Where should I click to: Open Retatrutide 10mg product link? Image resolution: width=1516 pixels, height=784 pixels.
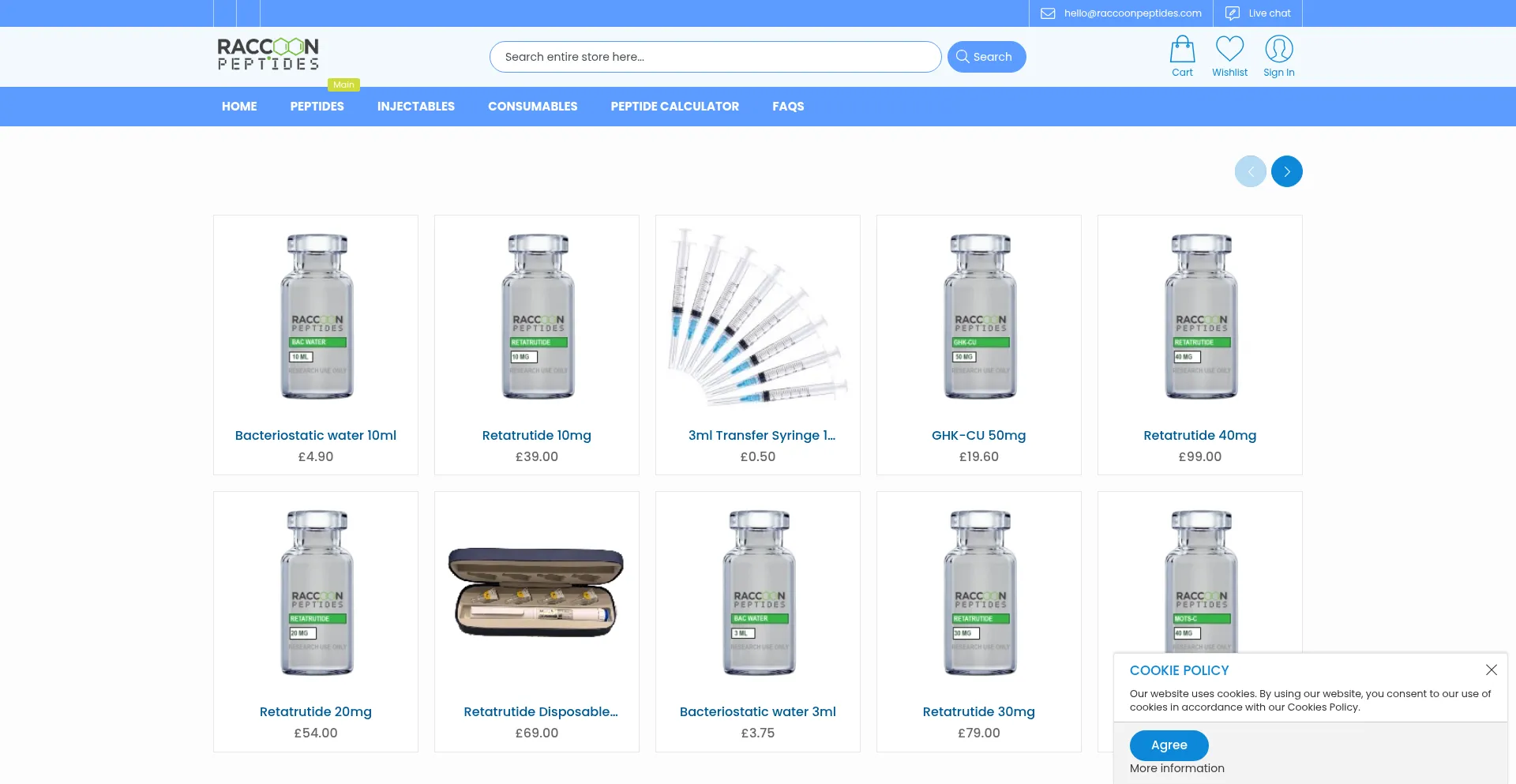pyautogui.click(x=537, y=435)
